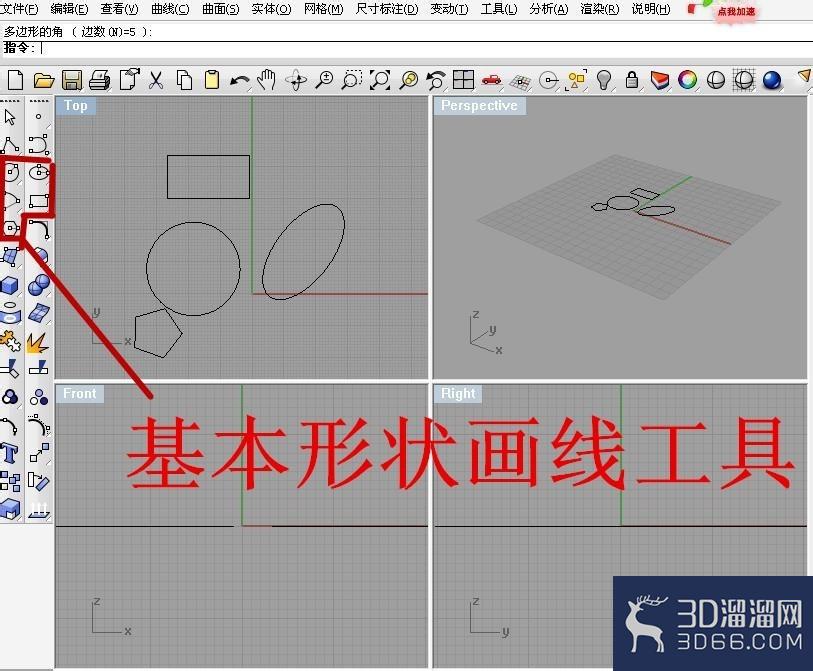Open the Layers icon
Image resolution: width=813 pixels, height=671 pixels.
[660, 80]
